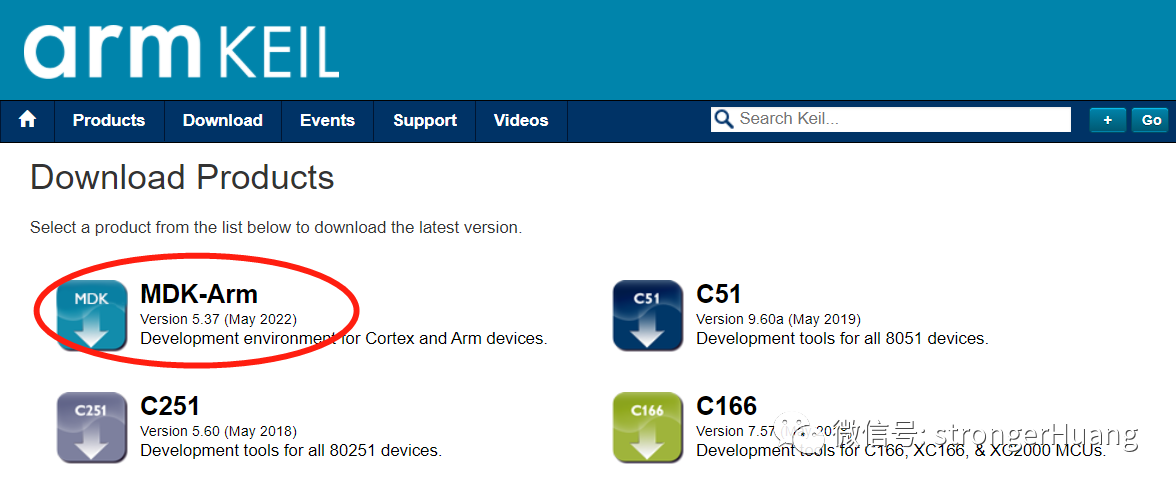The image size is (1176, 490).
Task: Open the Support menu item
Action: click(424, 120)
